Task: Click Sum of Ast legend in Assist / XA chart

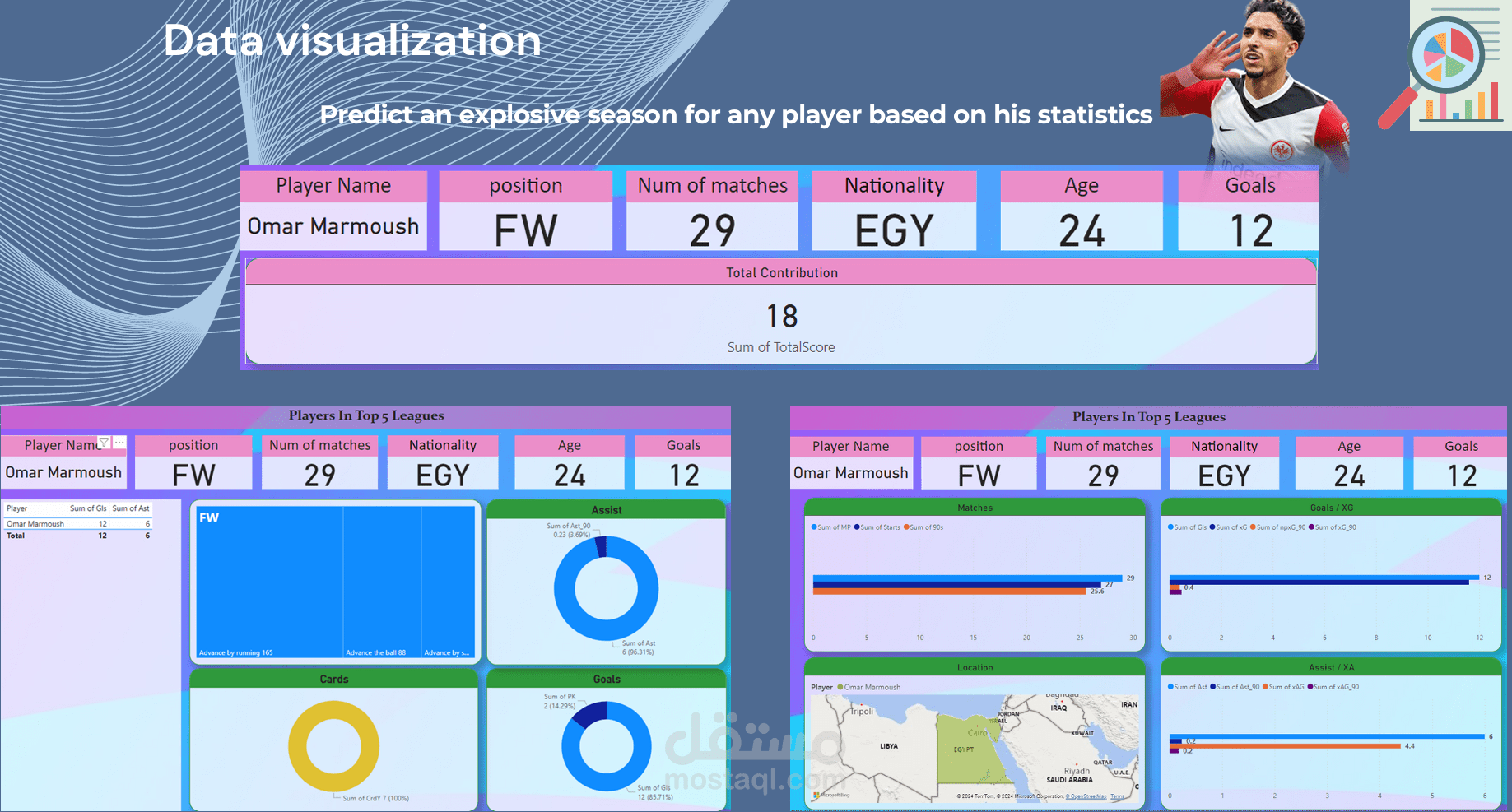Action: [1188, 687]
